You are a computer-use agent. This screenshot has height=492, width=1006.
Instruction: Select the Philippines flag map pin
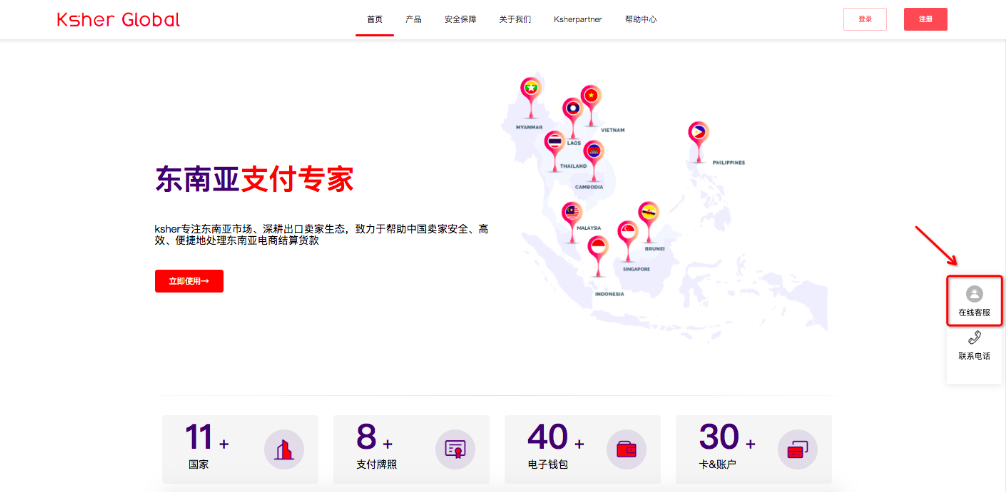pyautogui.click(x=698, y=133)
